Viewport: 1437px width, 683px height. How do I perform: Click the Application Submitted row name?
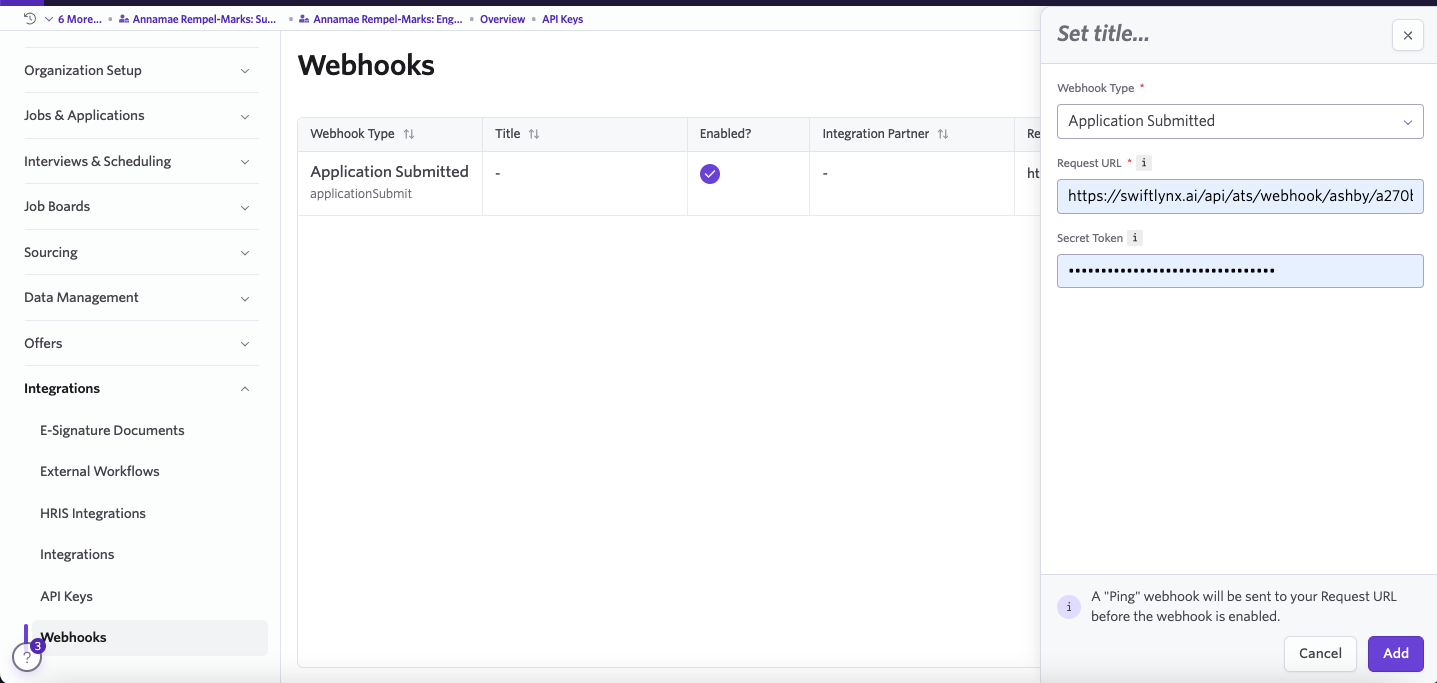pyautogui.click(x=389, y=171)
